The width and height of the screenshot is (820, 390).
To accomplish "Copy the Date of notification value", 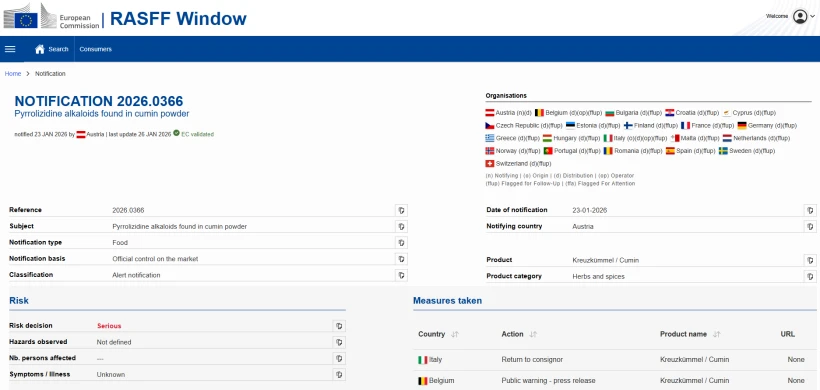I will click(810, 210).
